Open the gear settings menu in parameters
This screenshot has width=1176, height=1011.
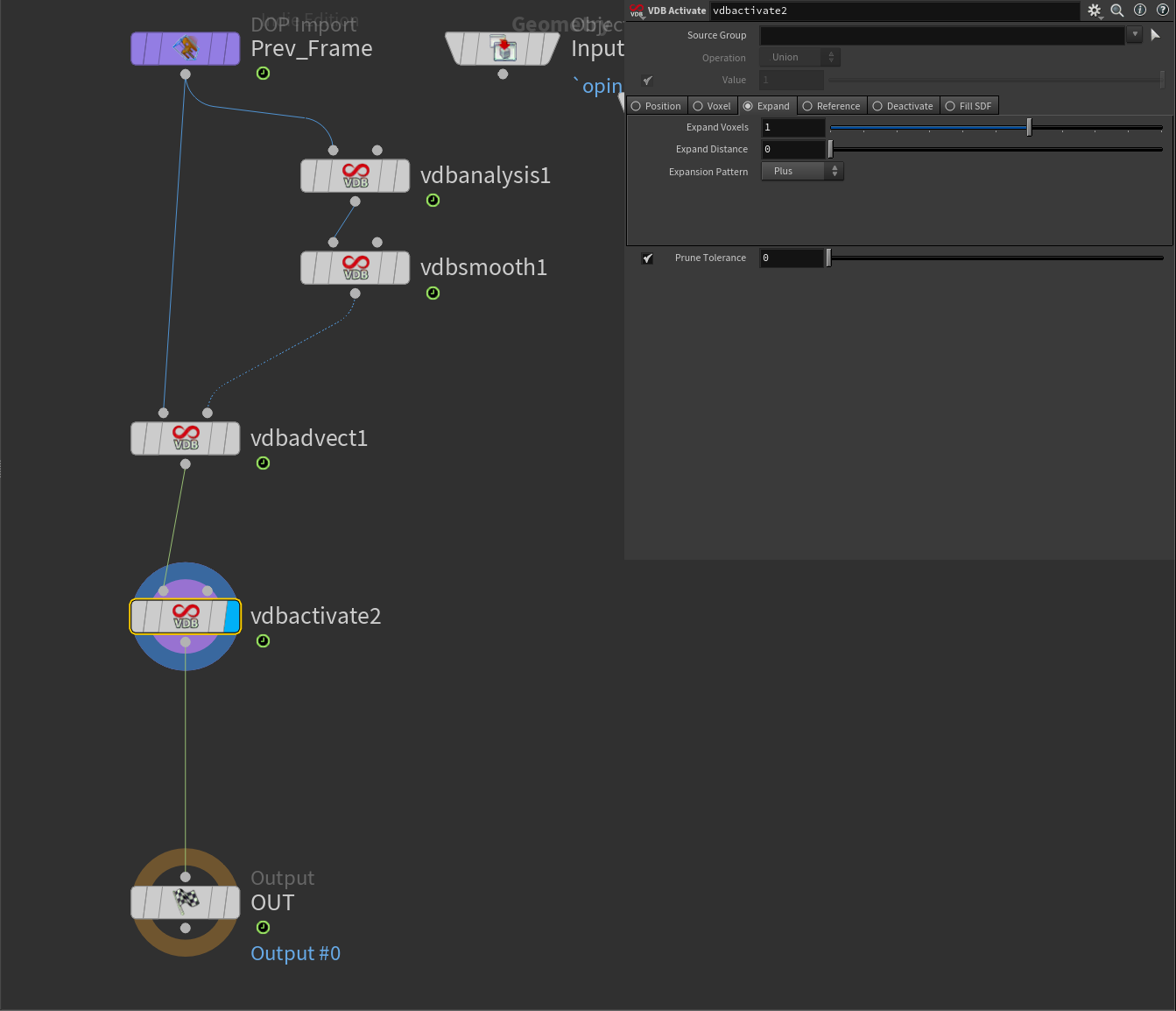[x=1095, y=11]
